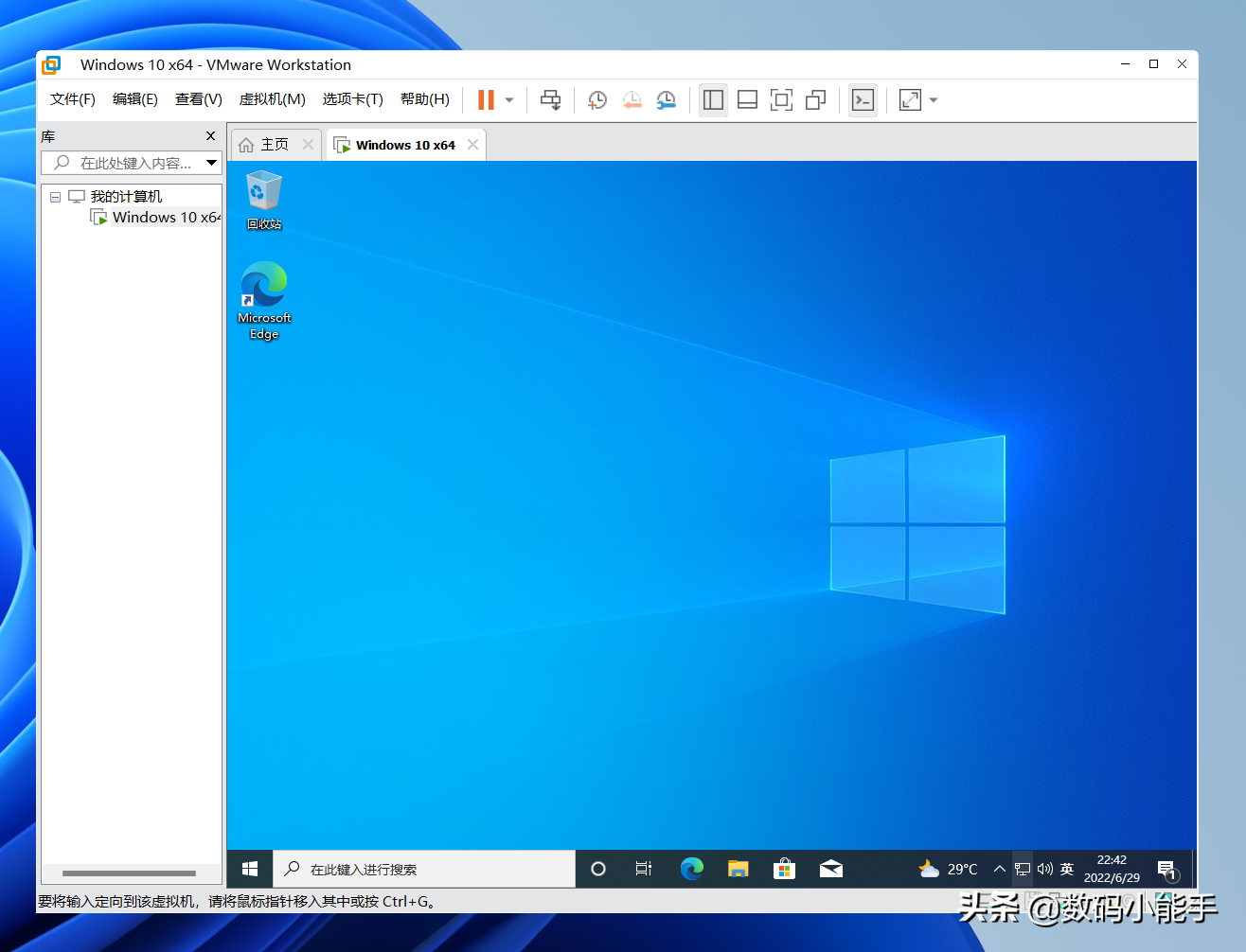The image size is (1246, 952).
Task: Open the snapshot manager wrench icon
Action: (667, 100)
